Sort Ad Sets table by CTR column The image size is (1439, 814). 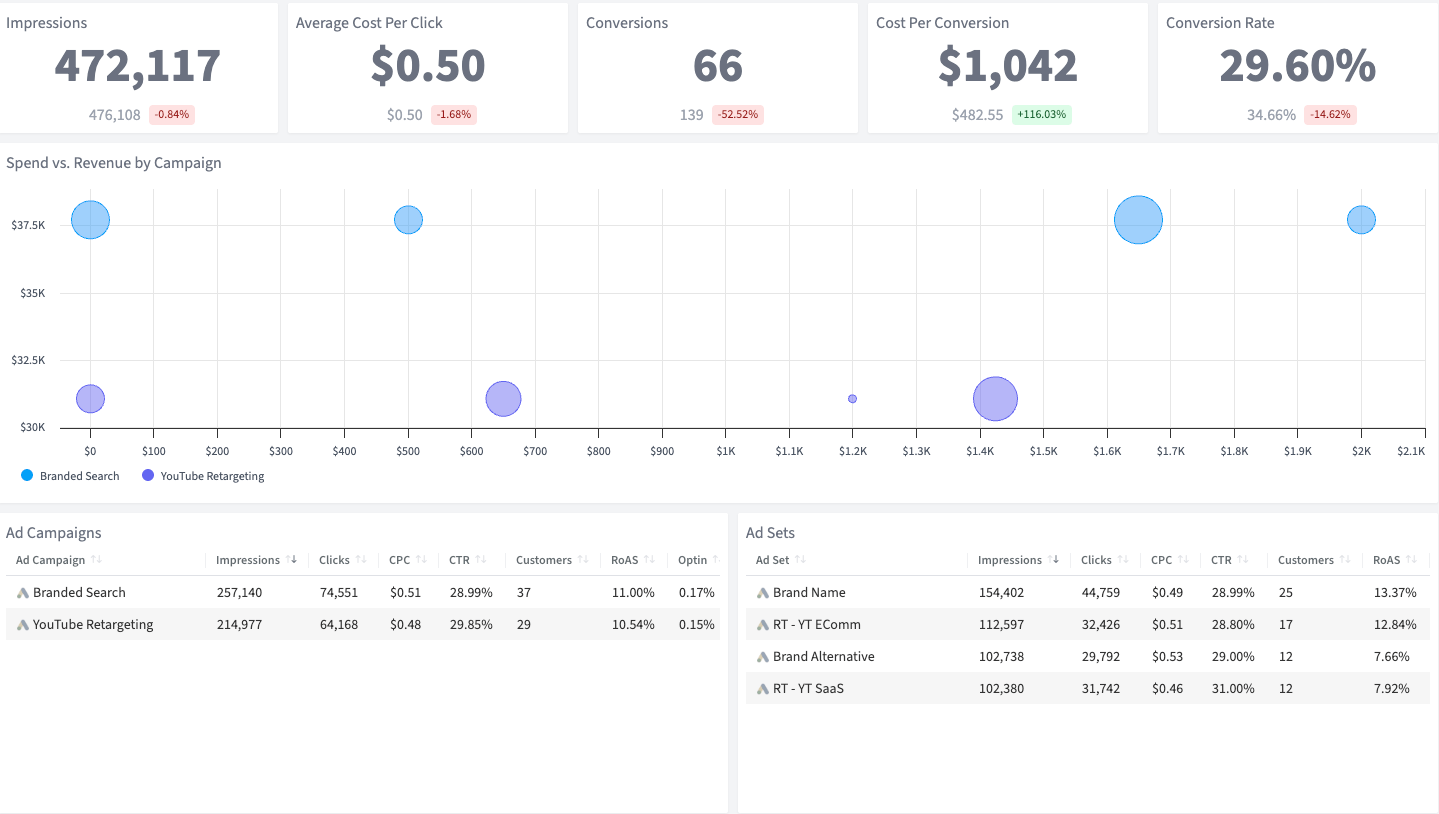[x=1221, y=560]
